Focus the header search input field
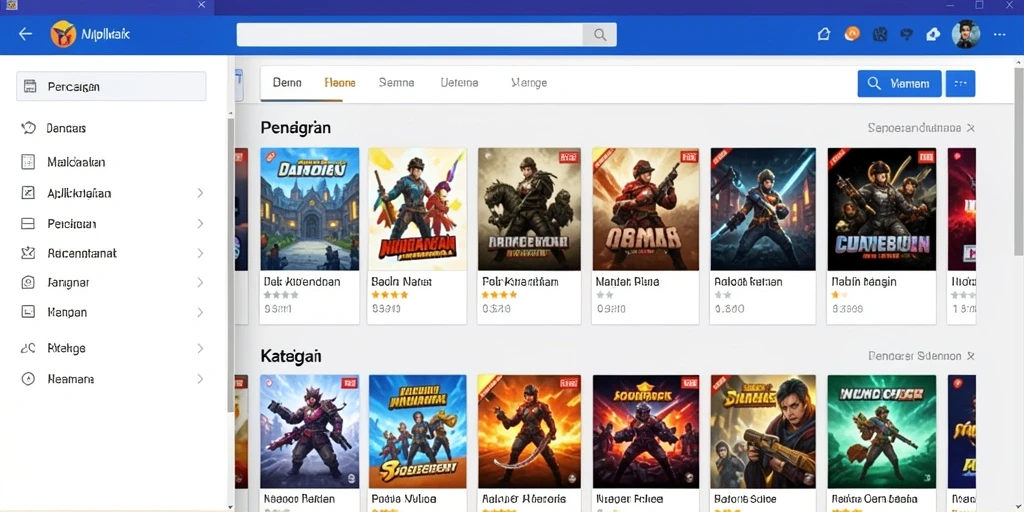 click(409, 35)
